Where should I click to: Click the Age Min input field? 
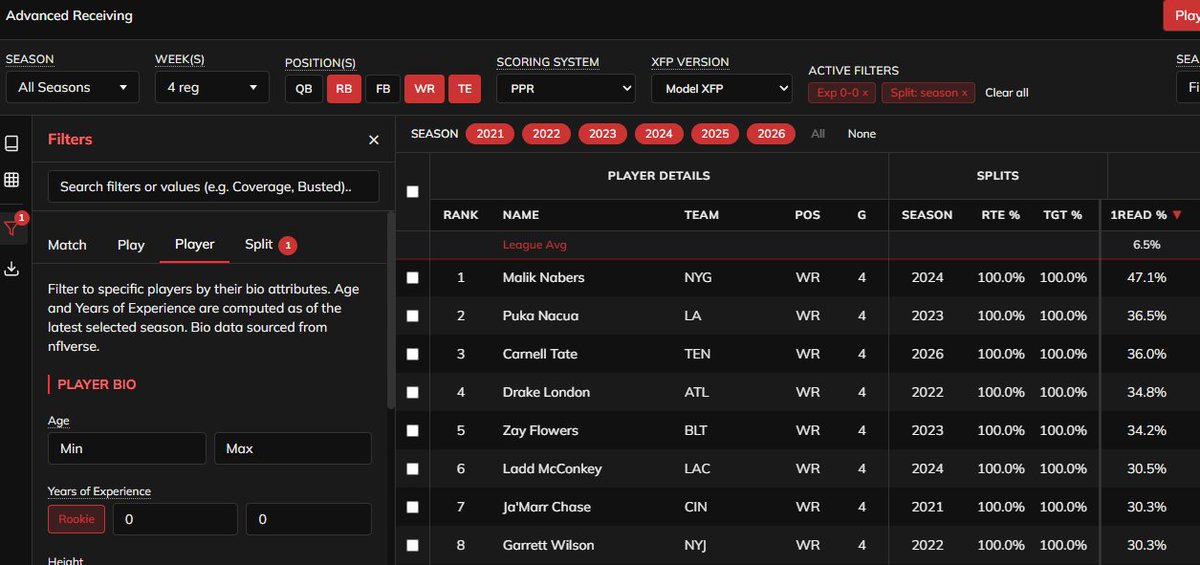tap(127, 448)
